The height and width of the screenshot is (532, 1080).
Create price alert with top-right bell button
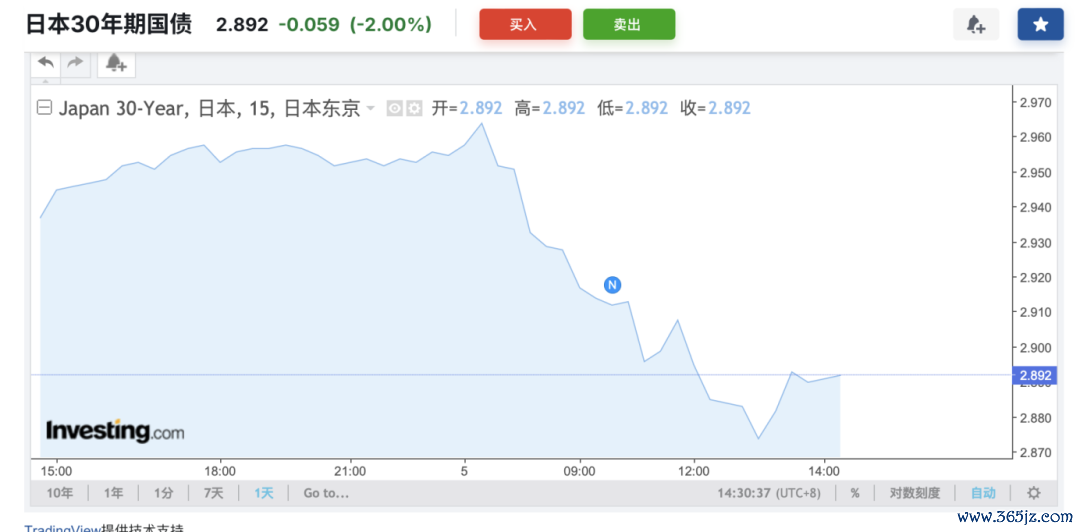(976, 25)
